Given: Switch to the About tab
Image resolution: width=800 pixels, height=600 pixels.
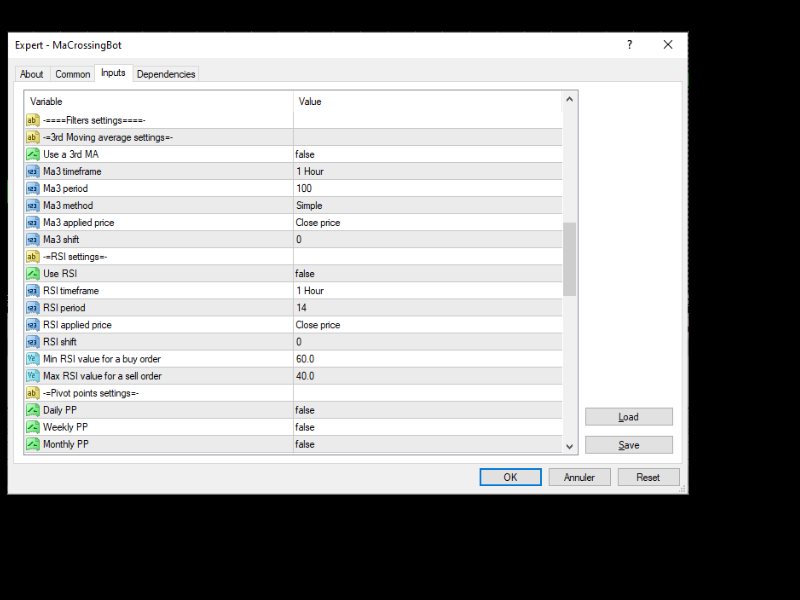Looking at the screenshot, I should point(32,74).
